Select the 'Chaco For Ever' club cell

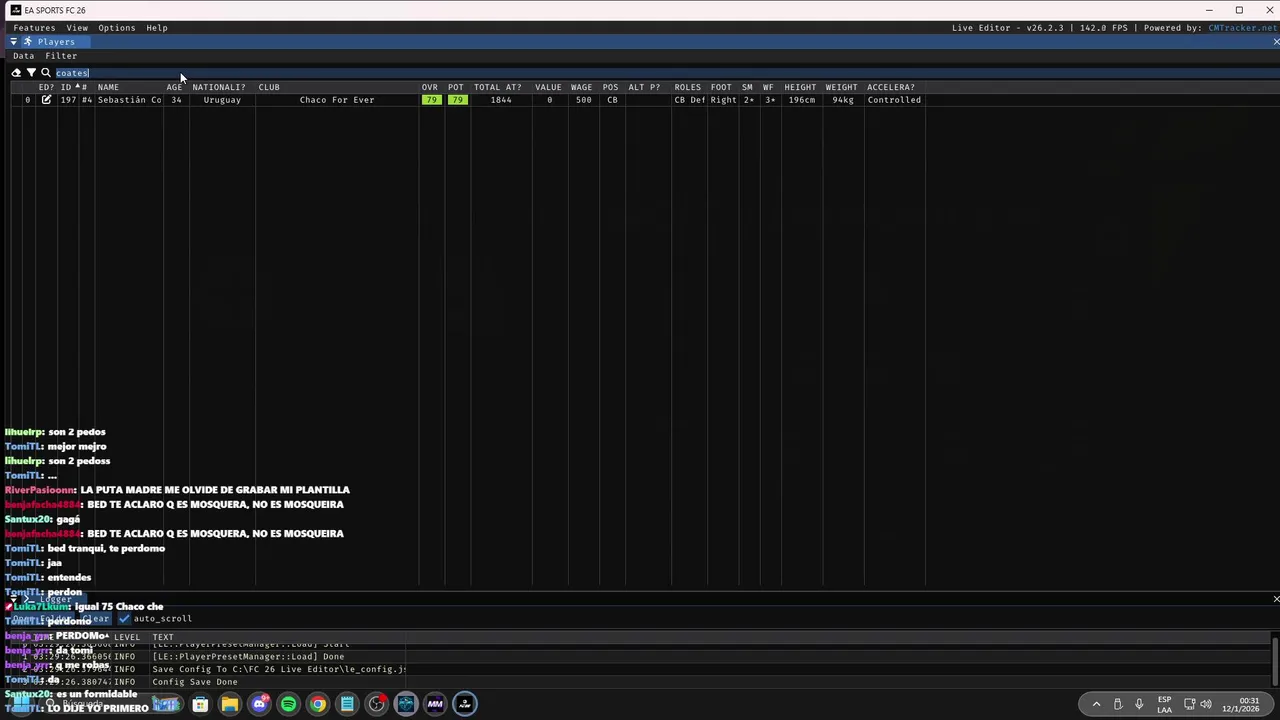click(x=337, y=100)
